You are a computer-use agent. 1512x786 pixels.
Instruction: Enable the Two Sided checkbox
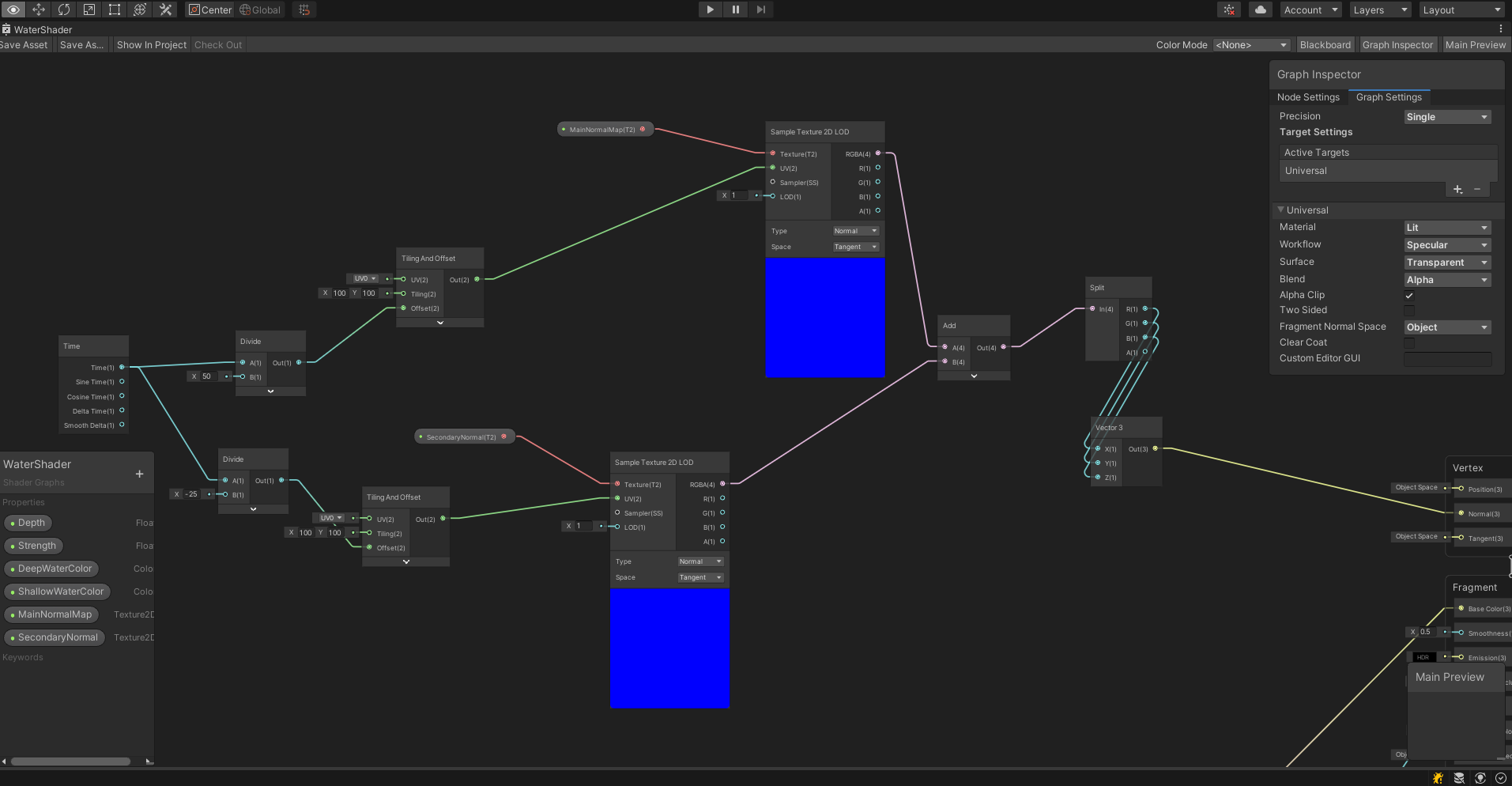pyautogui.click(x=1409, y=310)
